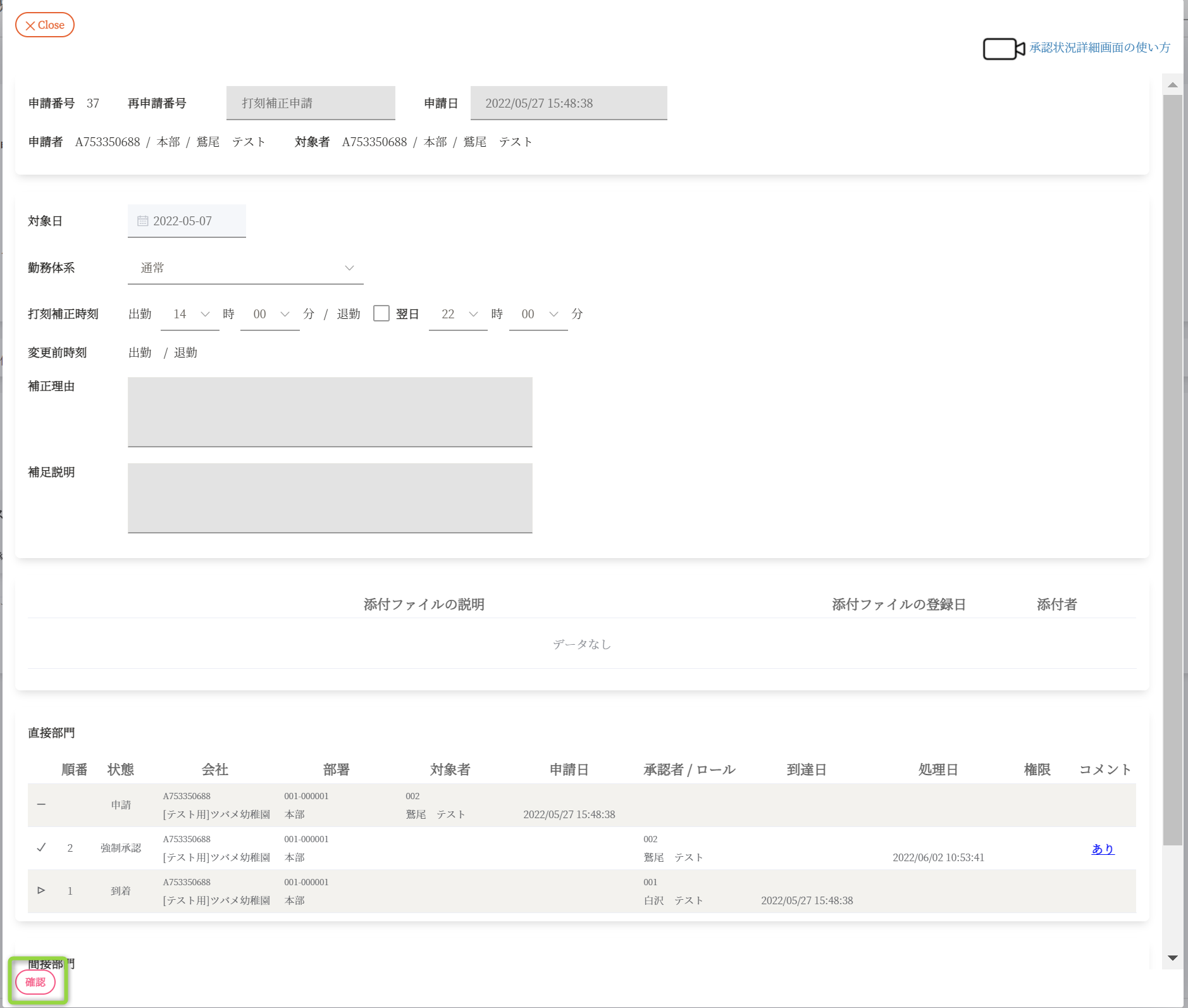
Task: Open the 承認状況詳細画面の使い方 help link
Action: tap(1099, 48)
